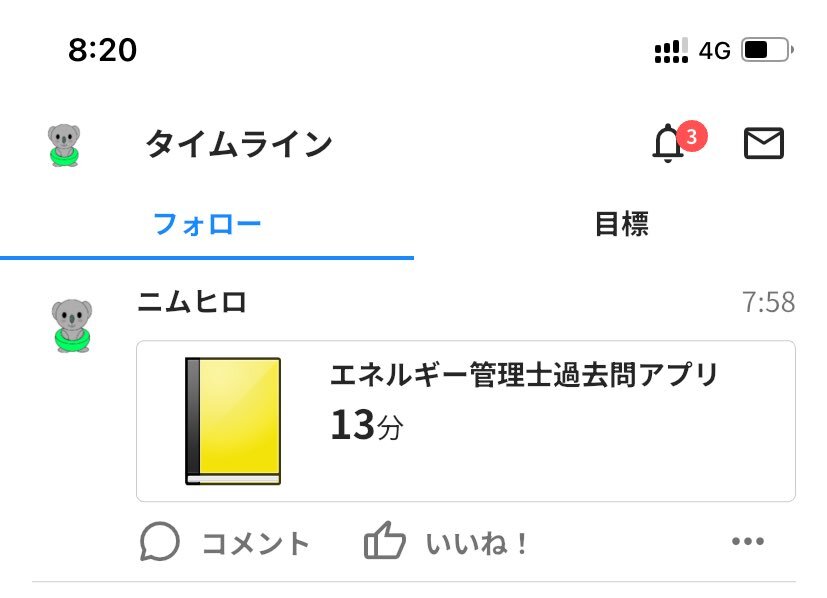827x598 pixels.
Task: Tap the 7:58 post timestamp
Action: (768, 302)
